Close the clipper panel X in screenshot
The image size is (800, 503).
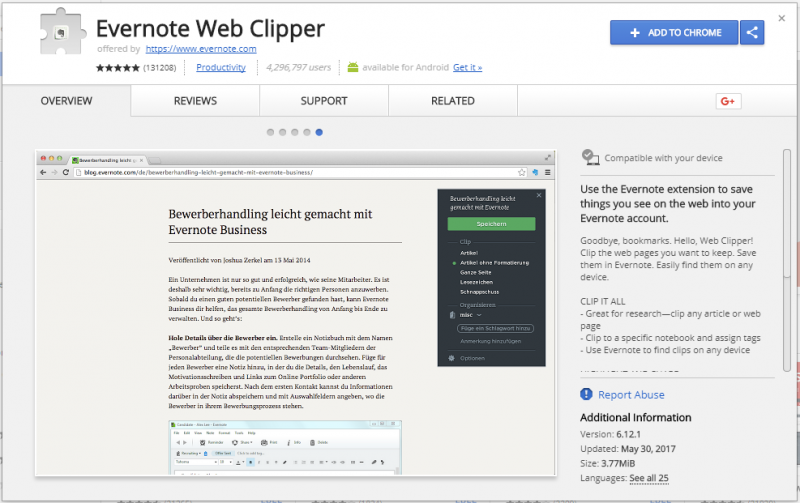(x=539, y=195)
